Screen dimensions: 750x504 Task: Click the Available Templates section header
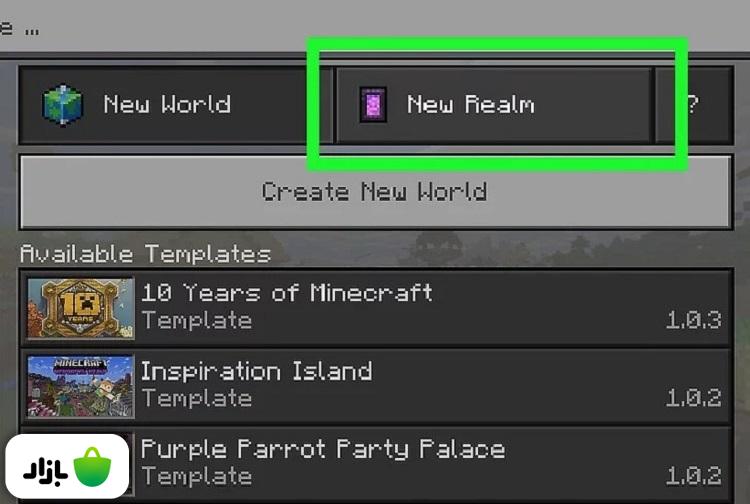tap(145, 253)
